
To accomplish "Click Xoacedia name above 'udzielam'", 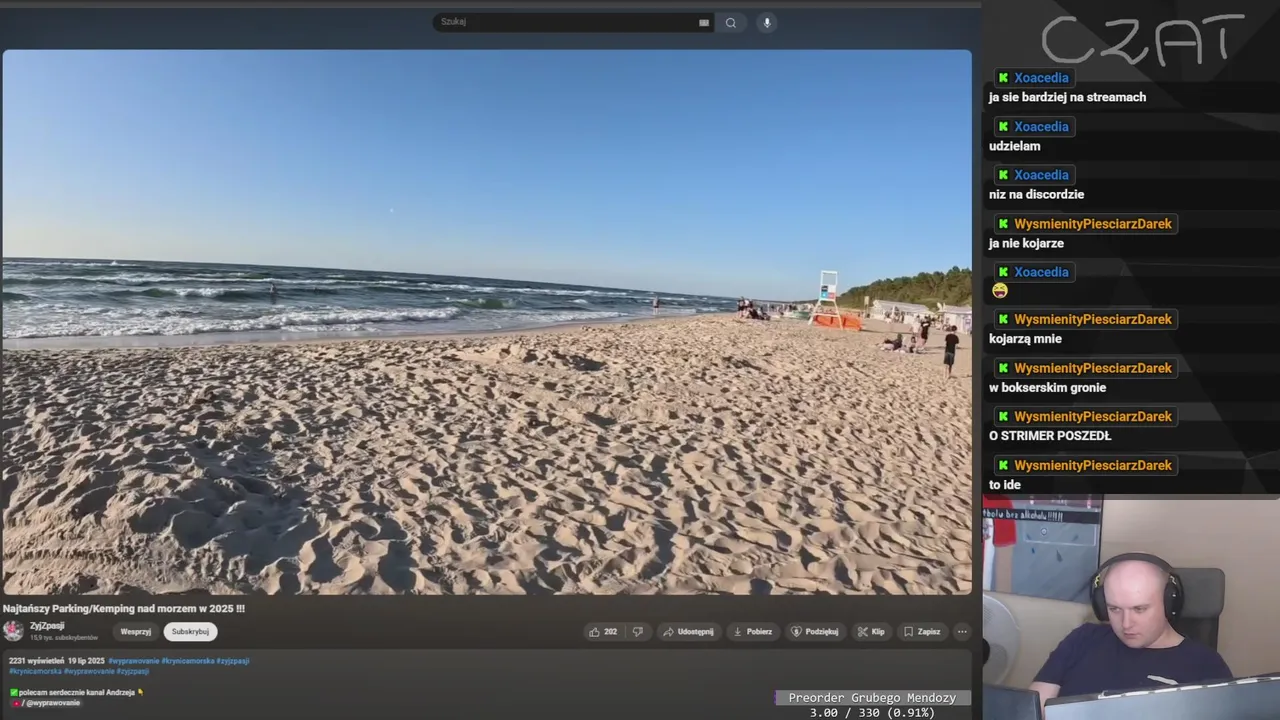I will coord(1041,127).
